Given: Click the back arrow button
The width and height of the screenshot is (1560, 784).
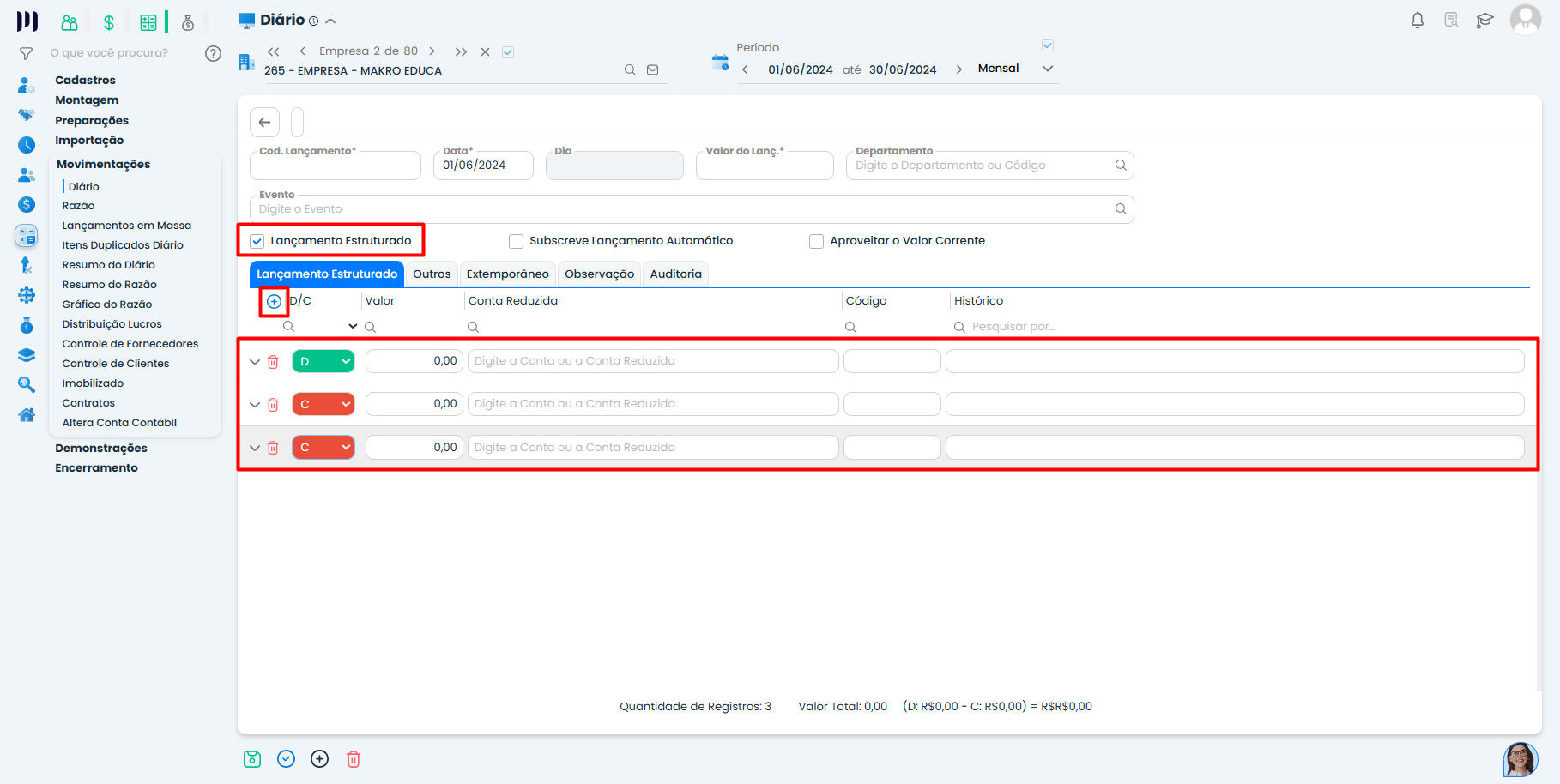Looking at the screenshot, I should point(265,122).
